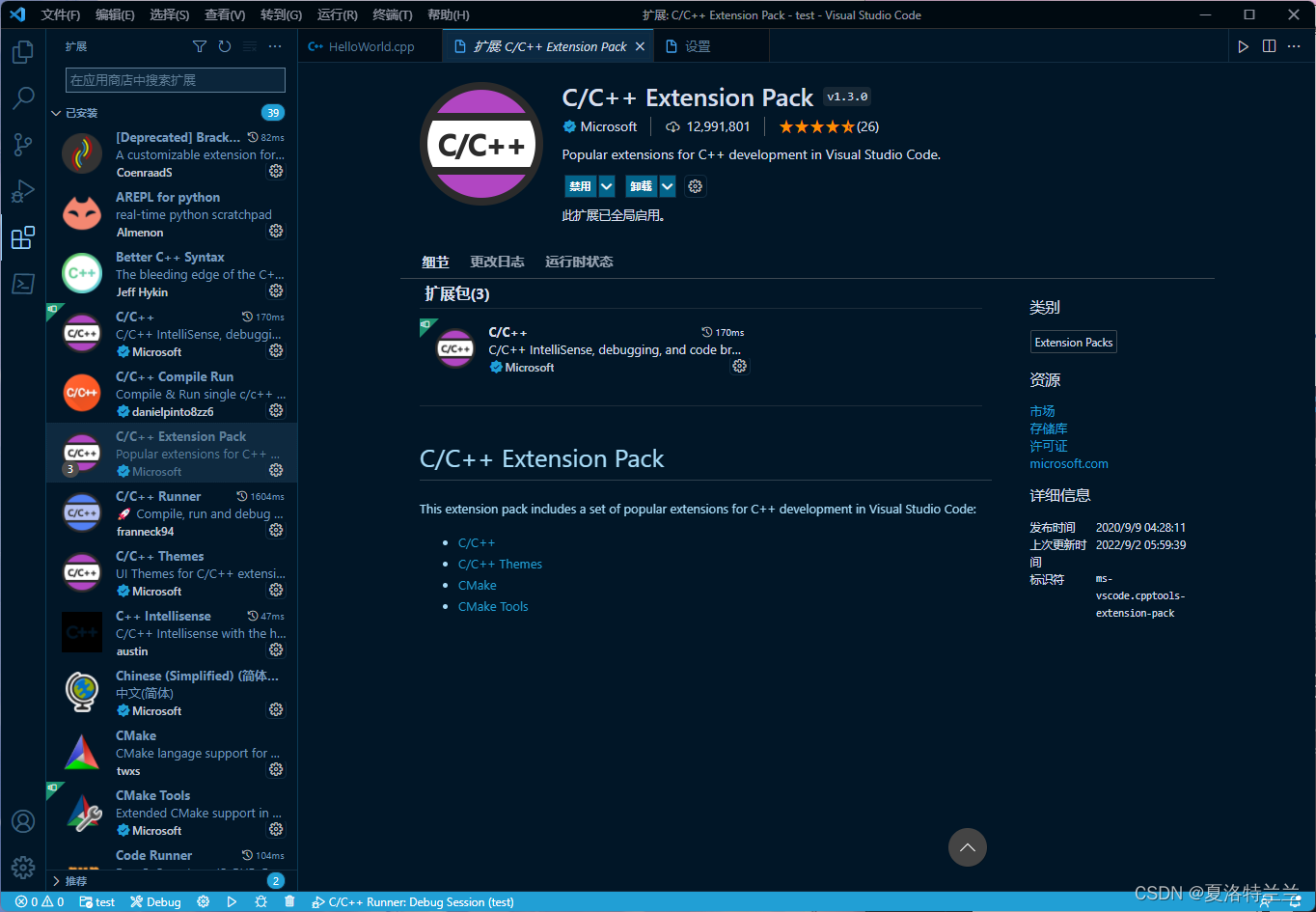Open manage gear for Chinese (Simplified) language pack
The width and height of the screenshot is (1316, 912).
click(276, 709)
